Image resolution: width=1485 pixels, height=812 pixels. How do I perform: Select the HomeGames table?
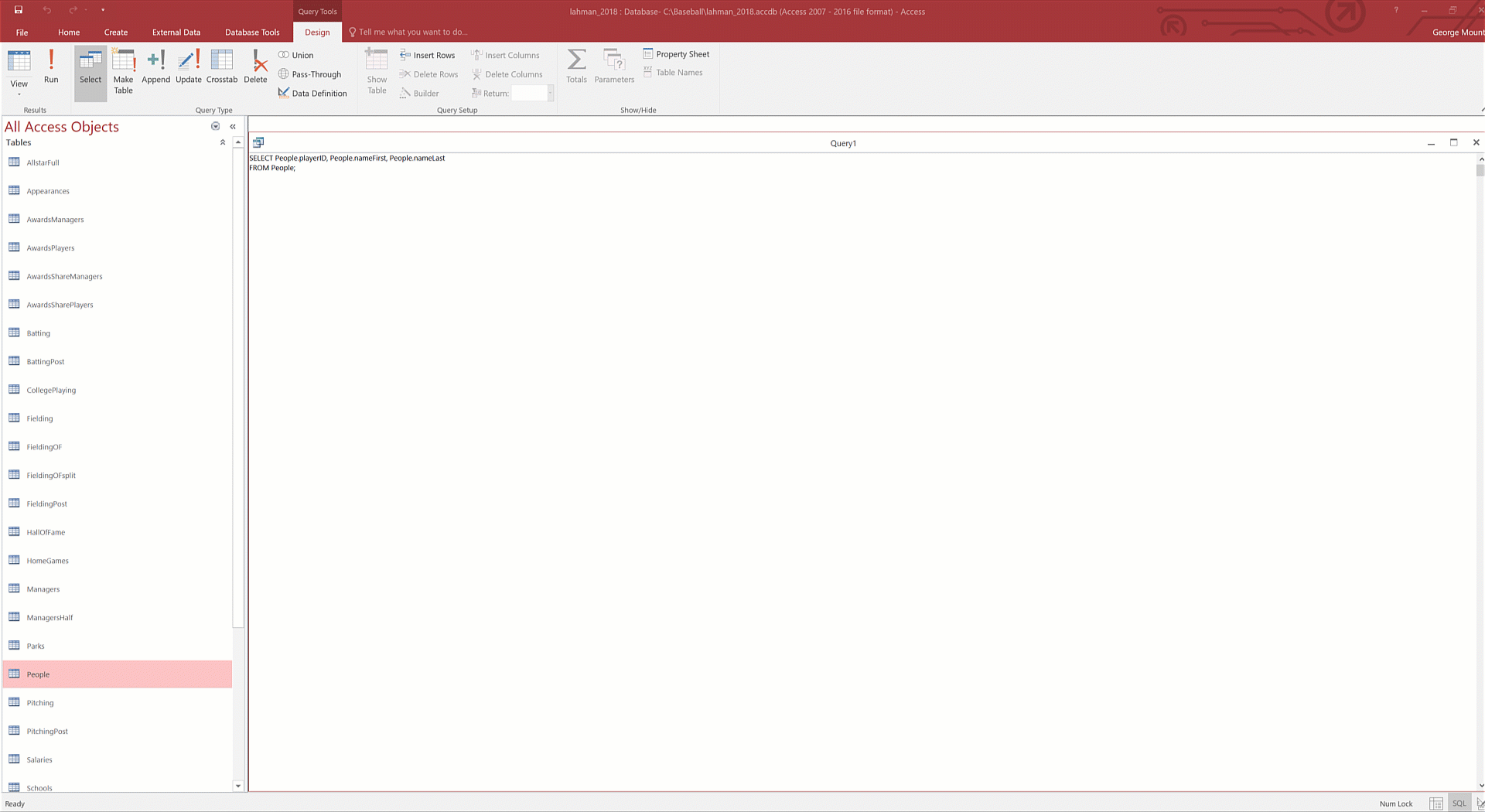118,561
